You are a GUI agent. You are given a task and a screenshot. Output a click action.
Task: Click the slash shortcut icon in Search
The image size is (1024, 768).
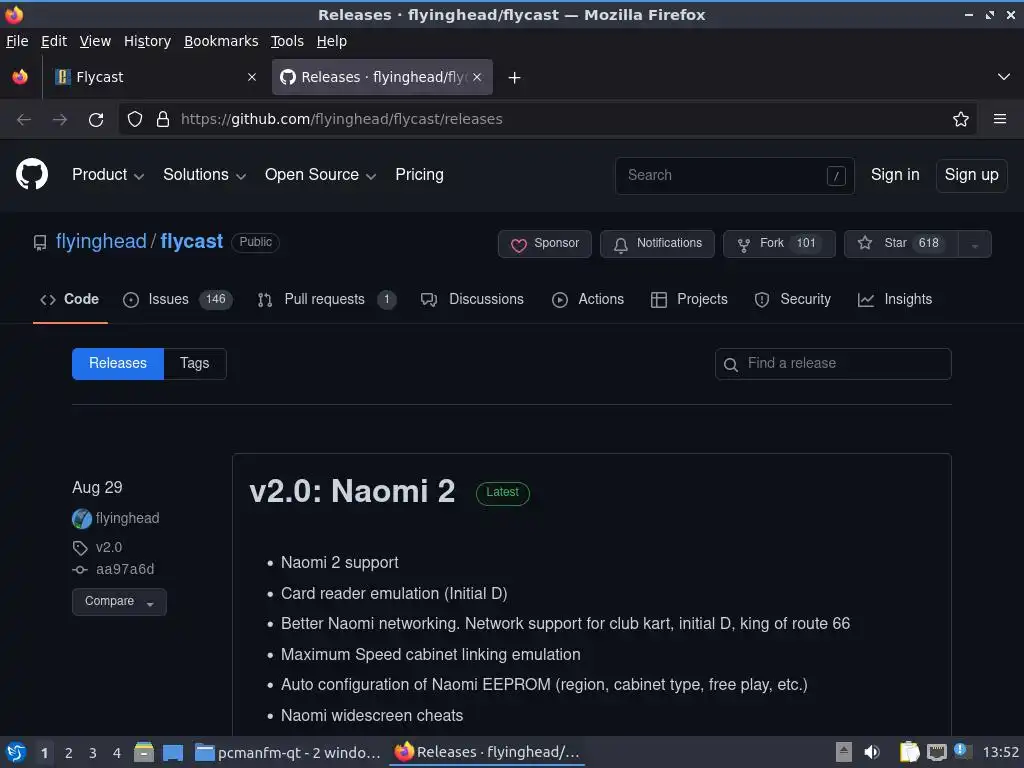click(x=836, y=176)
